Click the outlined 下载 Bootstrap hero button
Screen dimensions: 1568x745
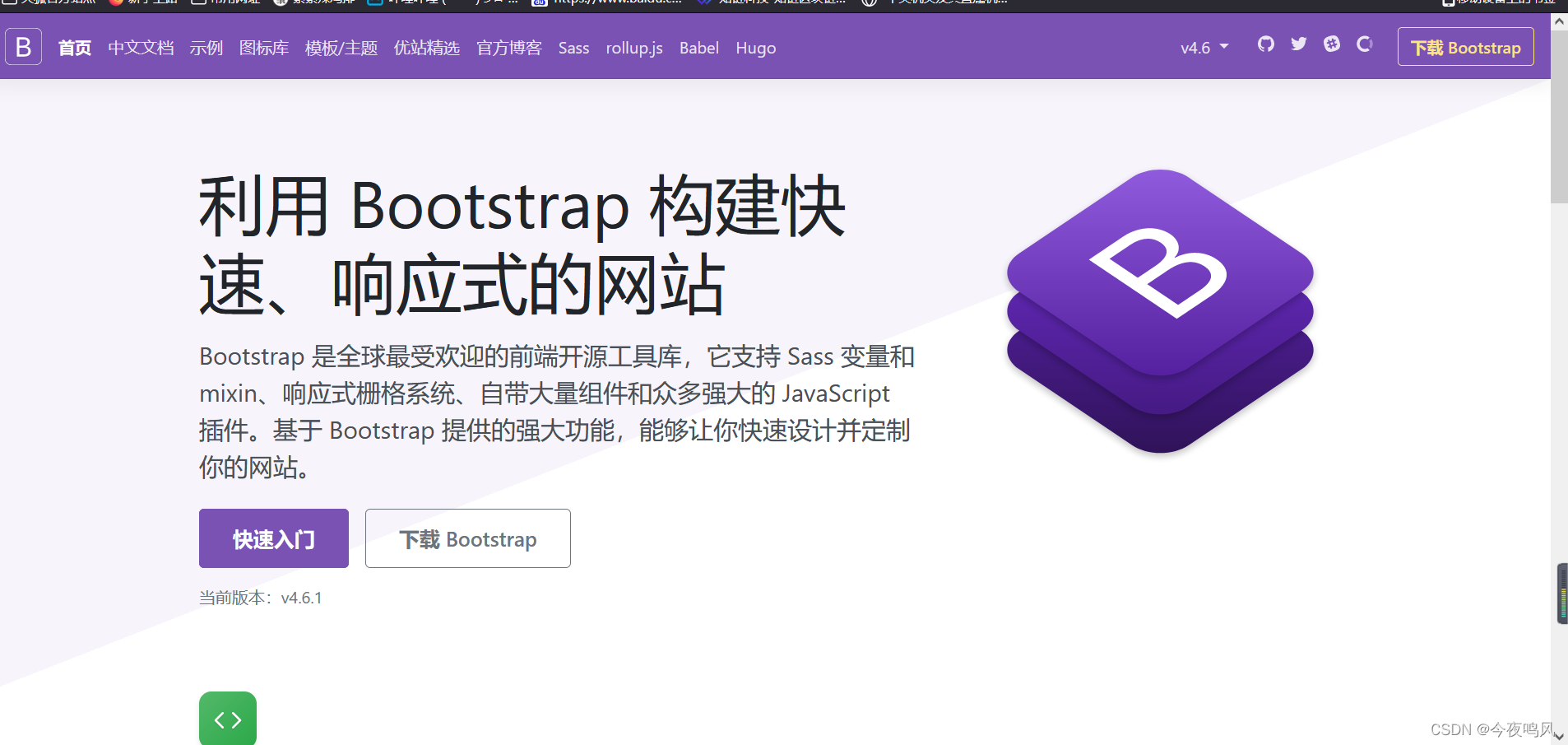tap(468, 538)
